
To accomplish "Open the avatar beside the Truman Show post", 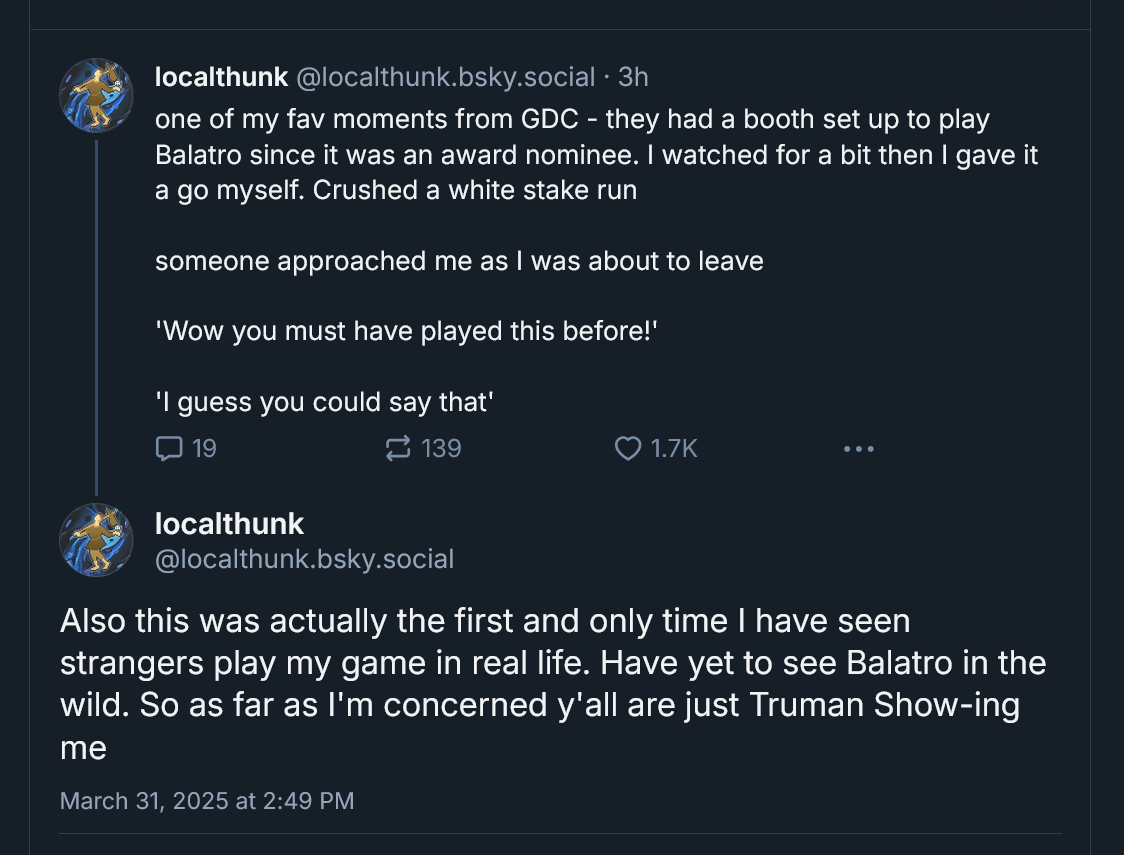I will tap(96, 540).
